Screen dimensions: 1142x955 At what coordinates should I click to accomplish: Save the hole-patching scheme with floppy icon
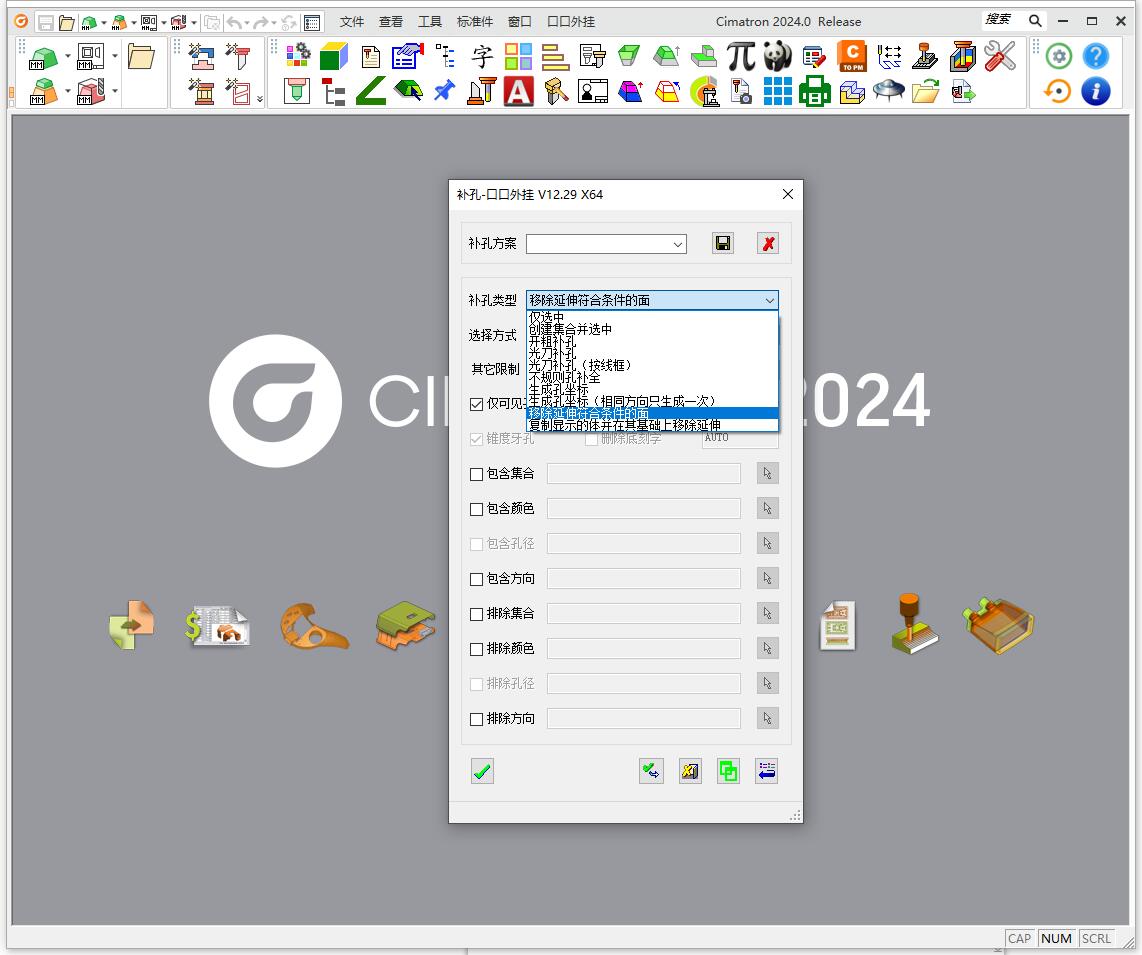pyautogui.click(x=723, y=243)
